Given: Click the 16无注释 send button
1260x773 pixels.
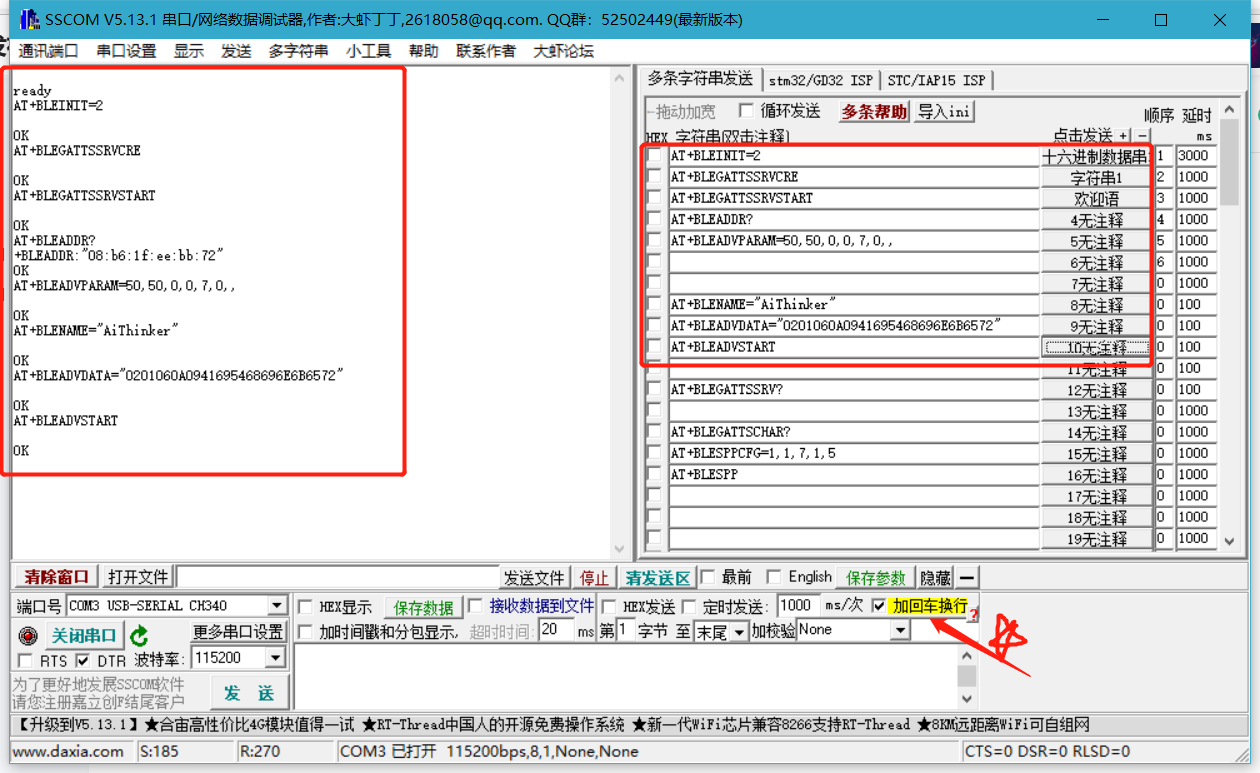Looking at the screenshot, I should [1096, 475].
